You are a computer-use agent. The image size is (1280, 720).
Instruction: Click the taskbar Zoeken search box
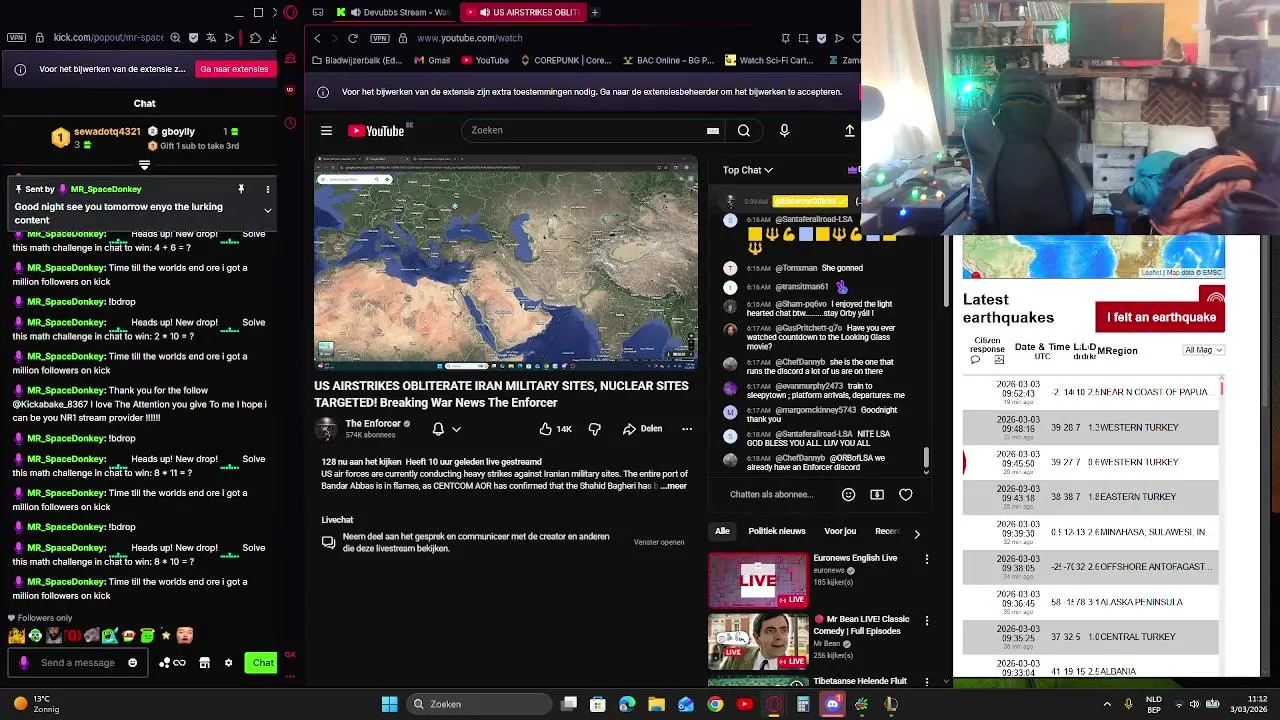click(479, 704)
